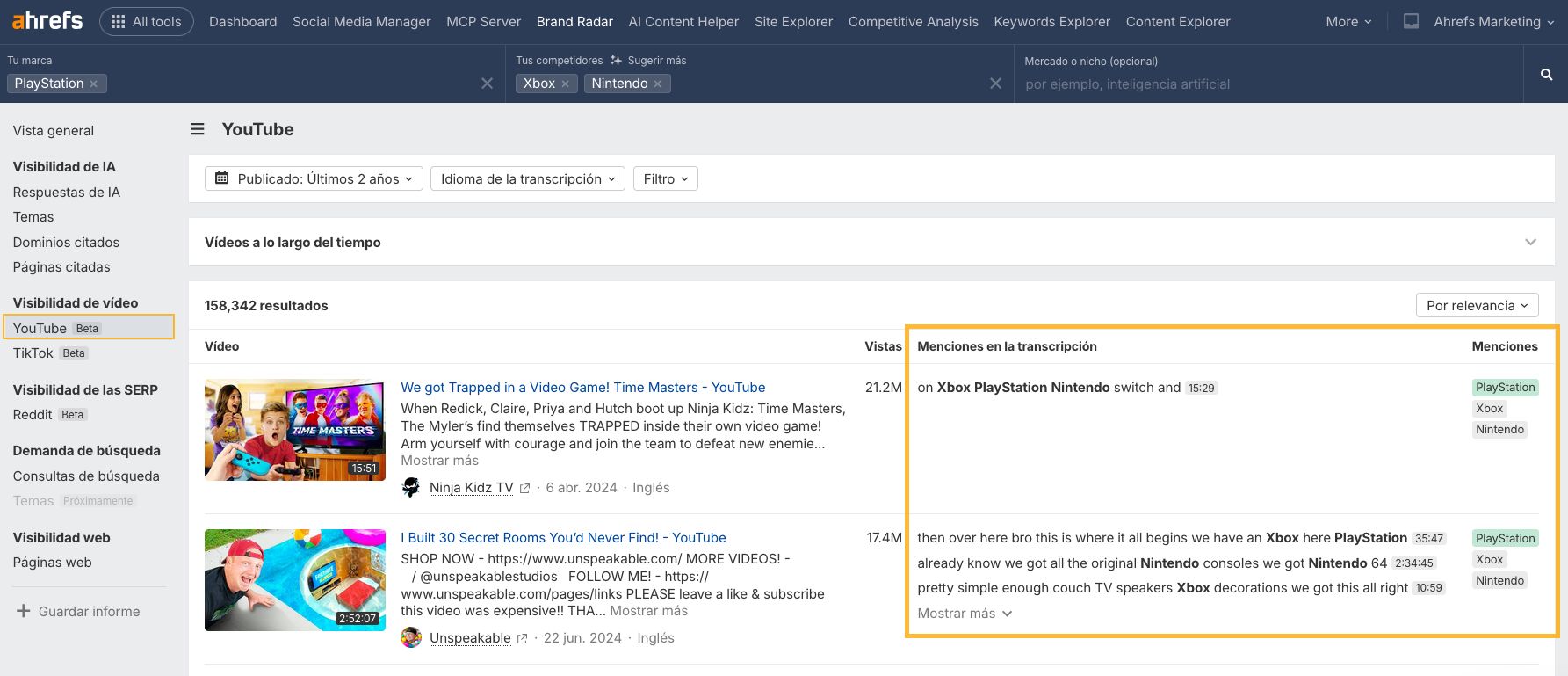Switch to Brand Radar
Viewport: 1568px width, 676px height.
point(574,21)
